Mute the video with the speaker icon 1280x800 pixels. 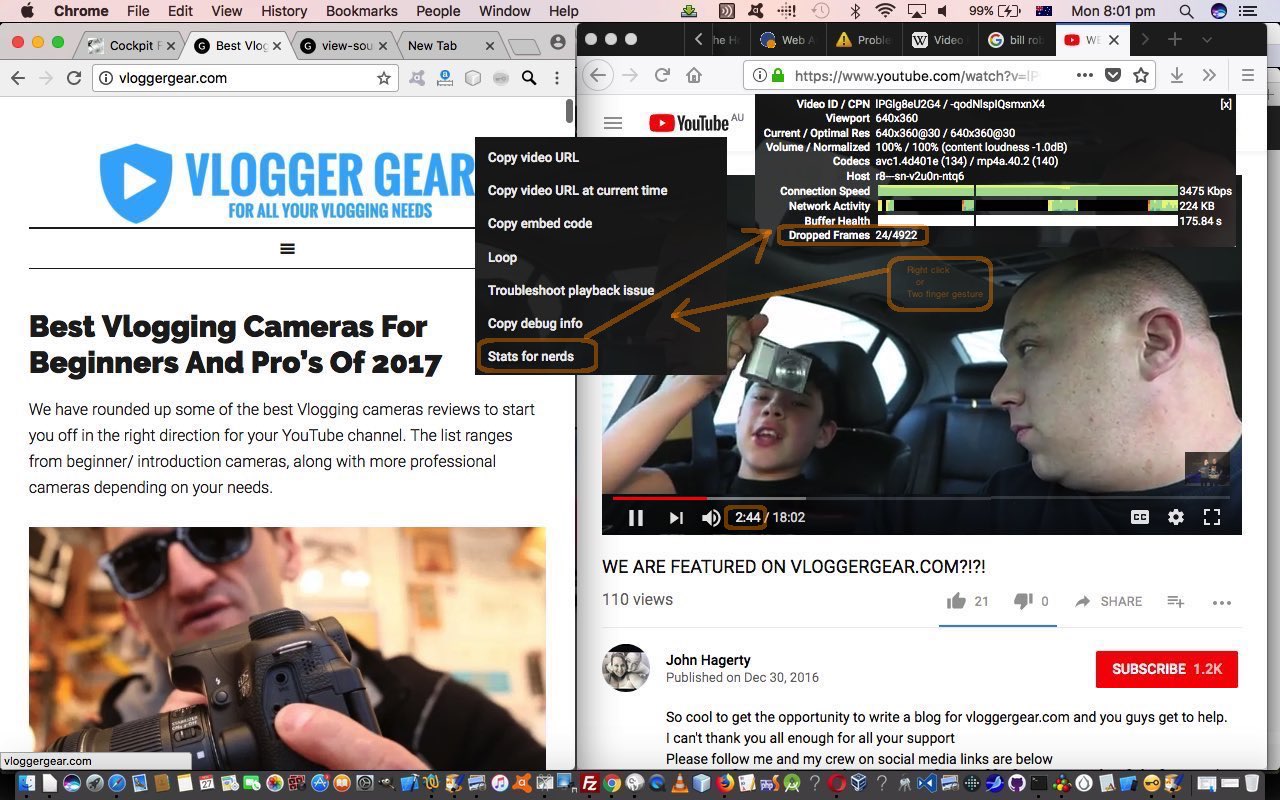click(x=711, y=517)
